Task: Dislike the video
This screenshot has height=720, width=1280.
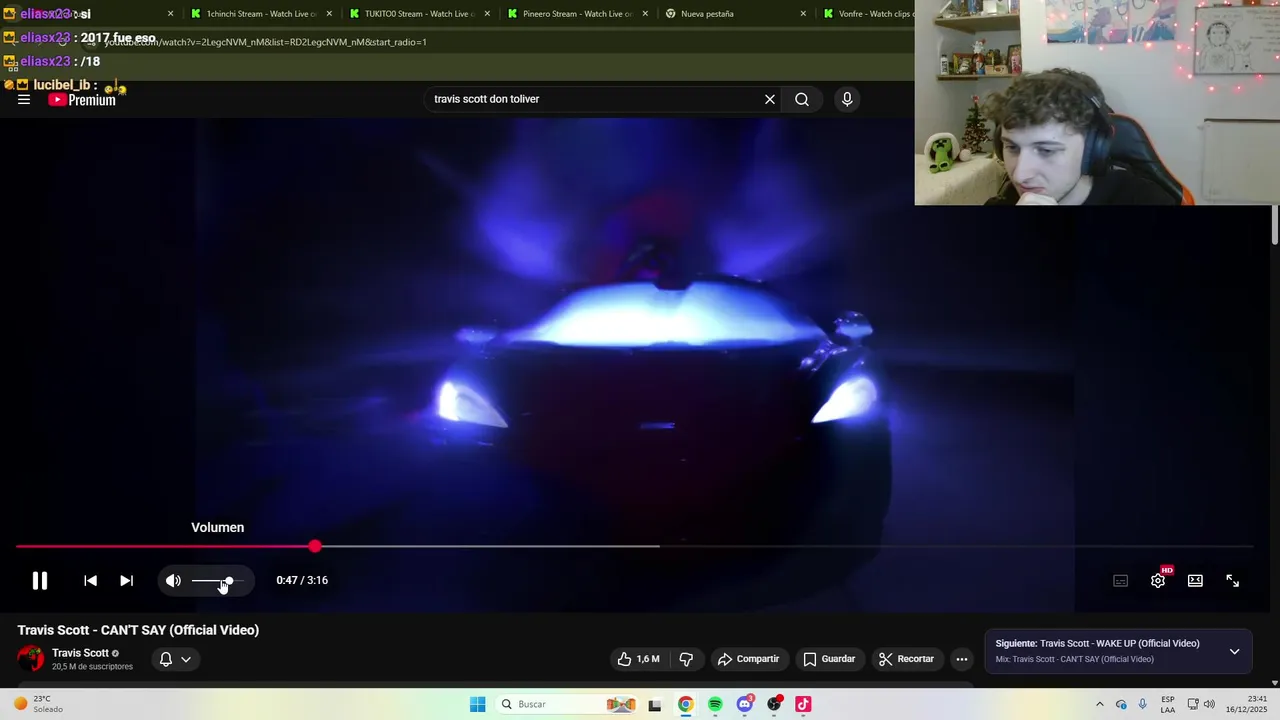Action: coord(686,659)
